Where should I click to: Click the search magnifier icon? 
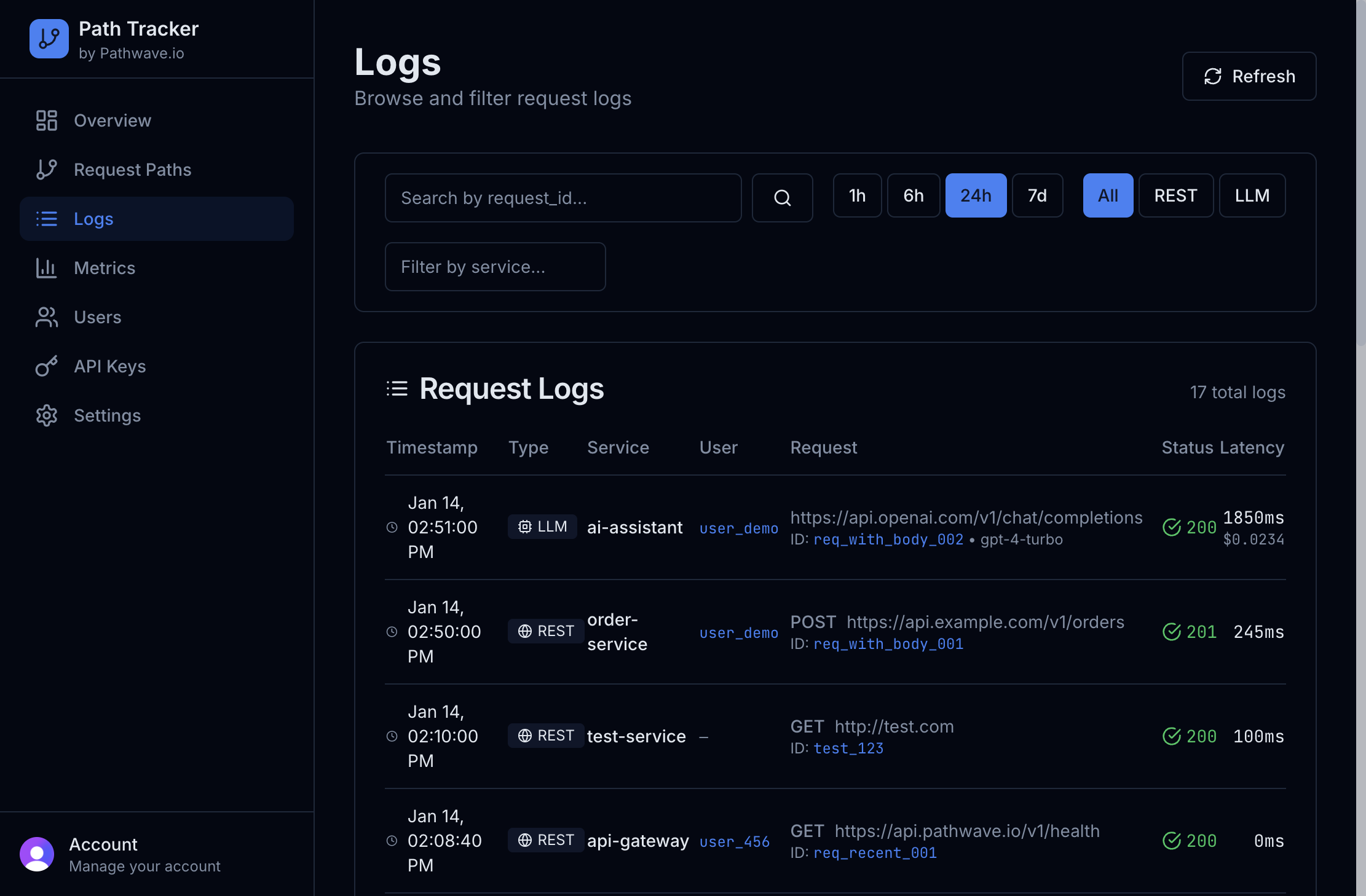(x=782, y=198)
